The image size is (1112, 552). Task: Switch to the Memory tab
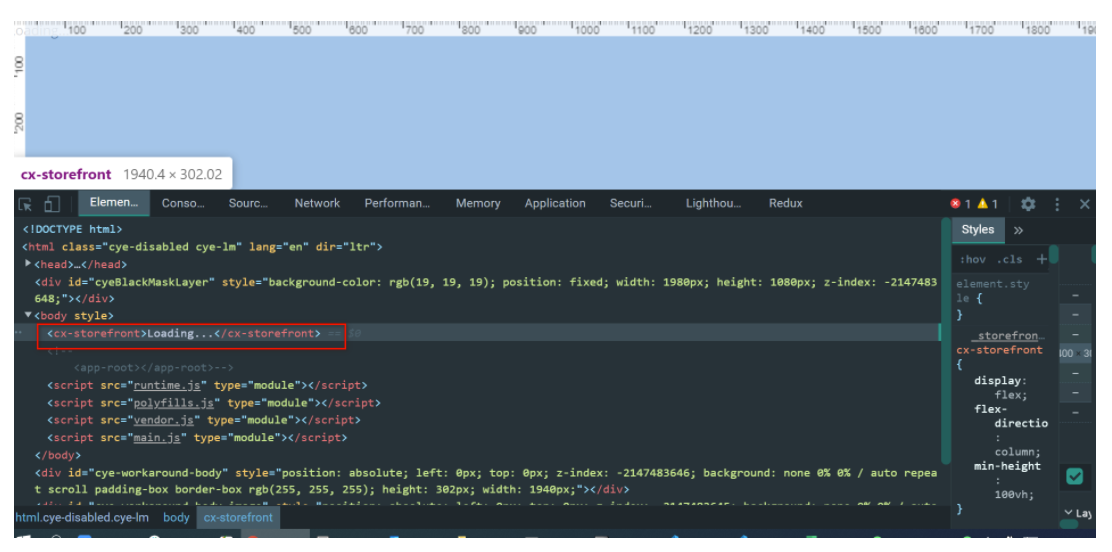click(478, 203)
